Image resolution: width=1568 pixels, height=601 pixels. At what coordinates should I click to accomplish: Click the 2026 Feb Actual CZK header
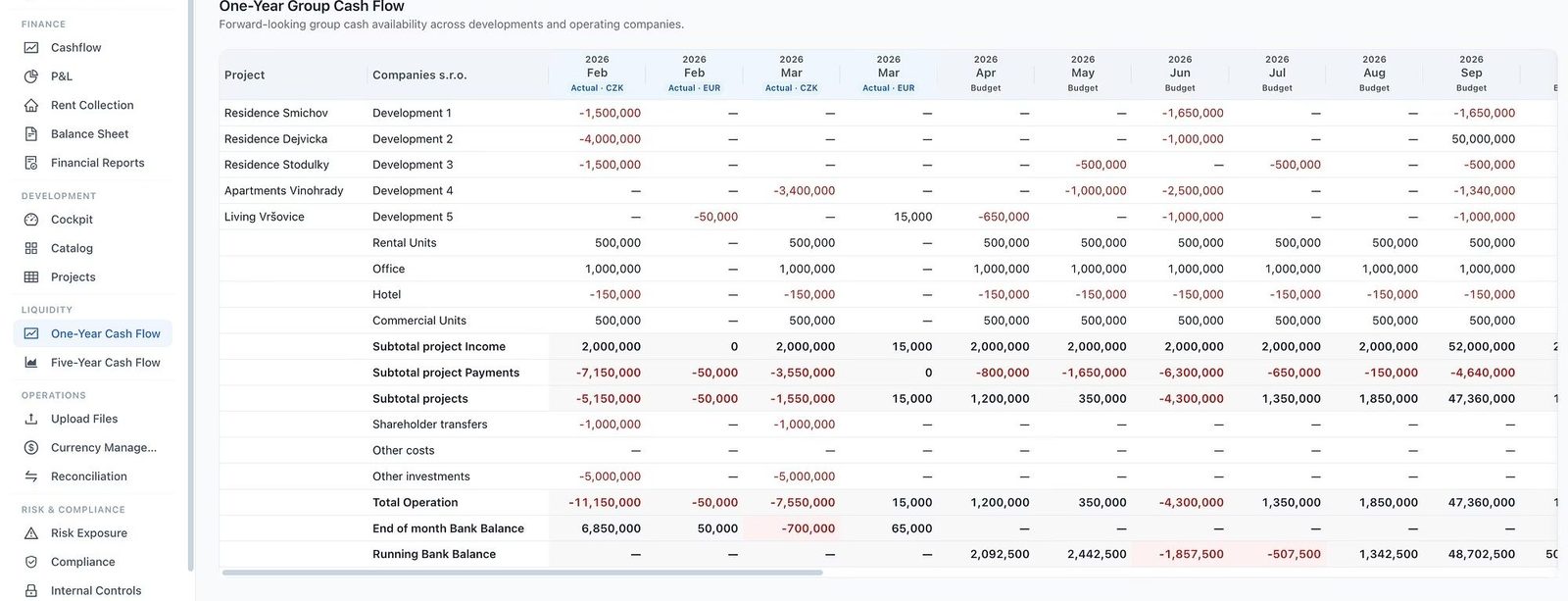pos(597,74)
